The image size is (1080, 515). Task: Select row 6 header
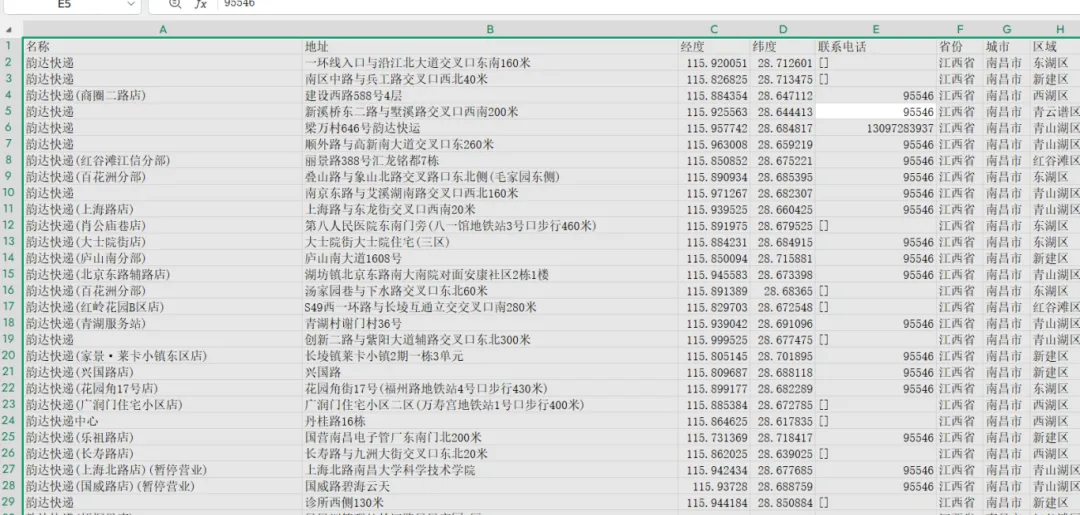click(x=10, y=128)
